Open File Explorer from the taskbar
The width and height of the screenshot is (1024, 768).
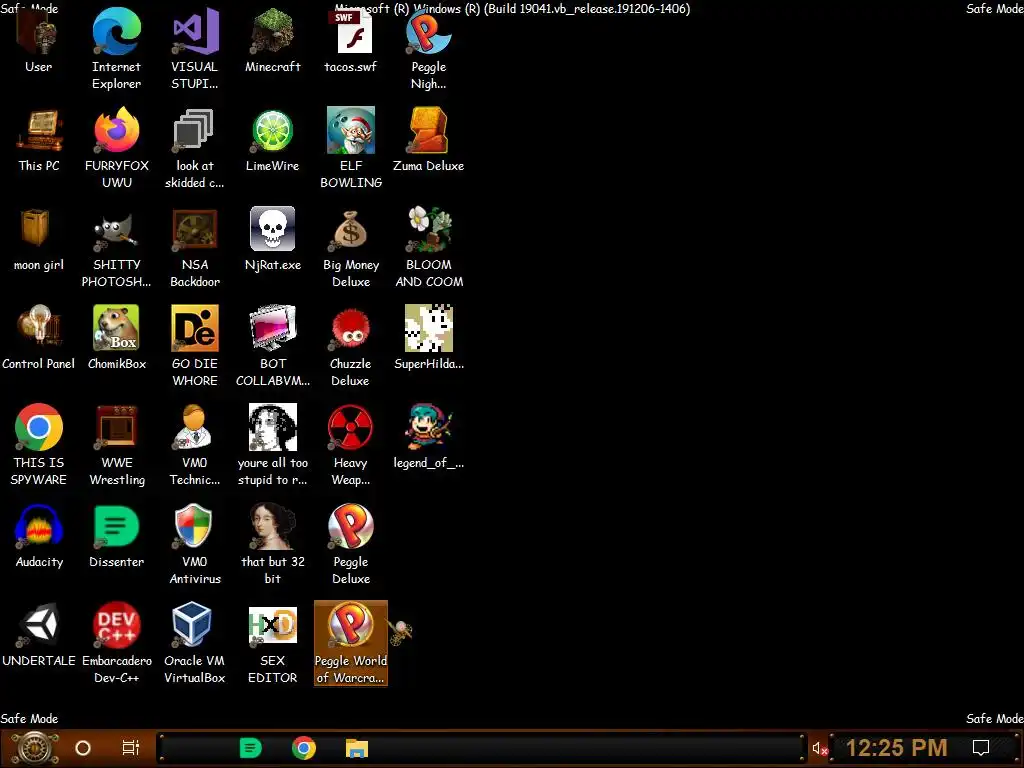[x=357, y=748]
